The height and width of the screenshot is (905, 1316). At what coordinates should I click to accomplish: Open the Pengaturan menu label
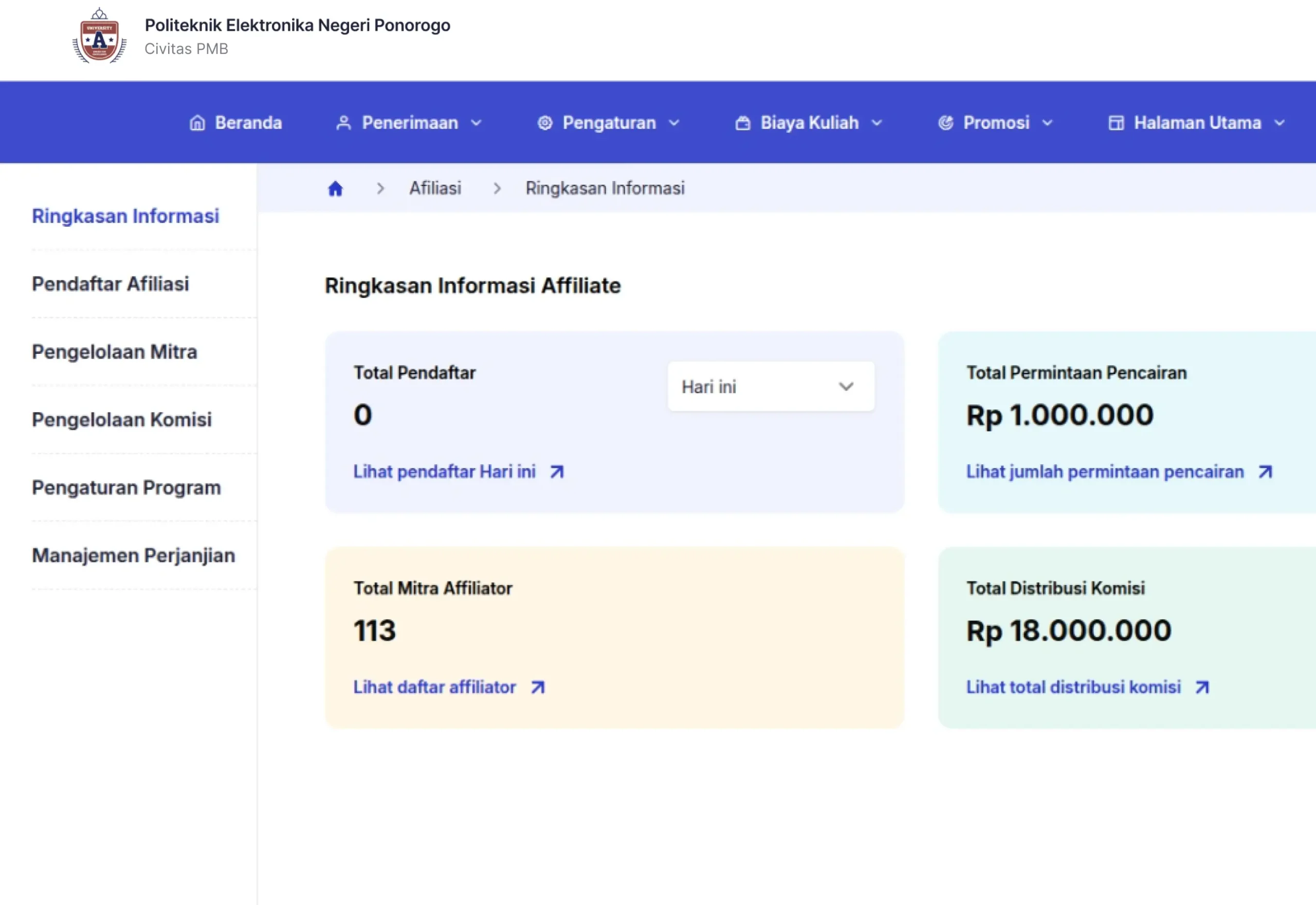[609, 123]
